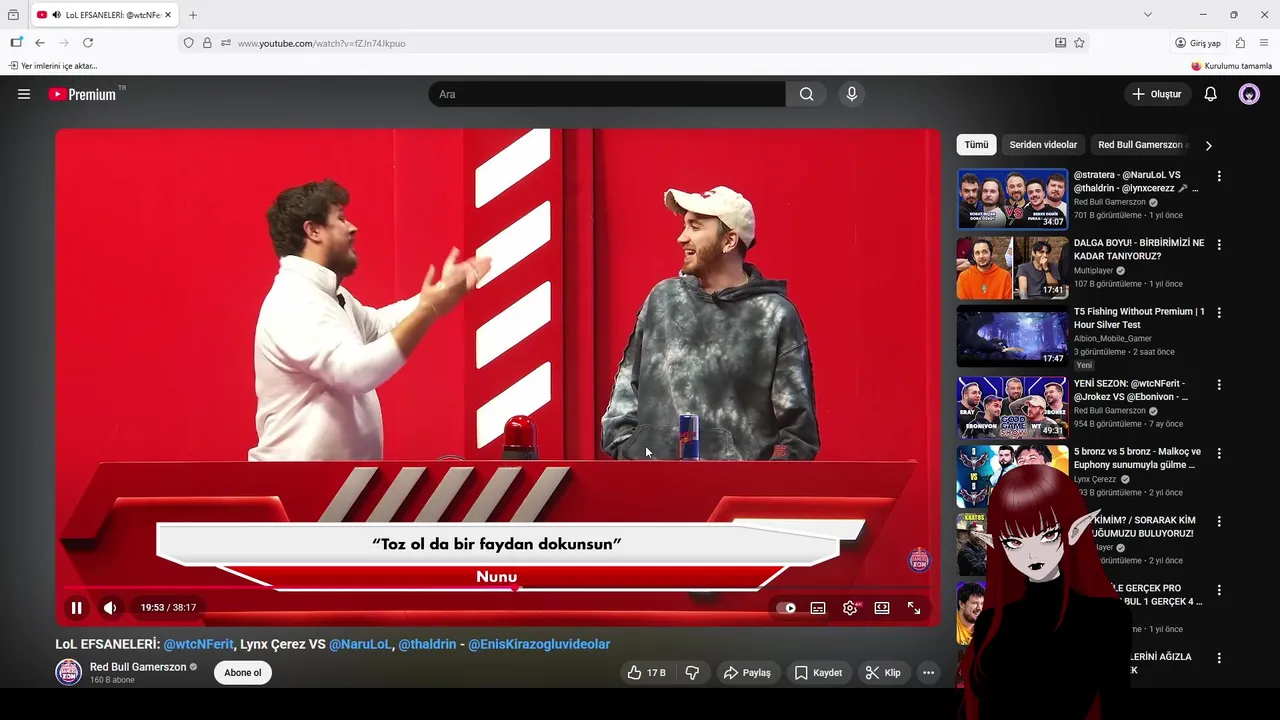Image resolution: width=1280 pixels, height=720 pixels.
Task: Open the browser new tab button
Action: (193, 15)
